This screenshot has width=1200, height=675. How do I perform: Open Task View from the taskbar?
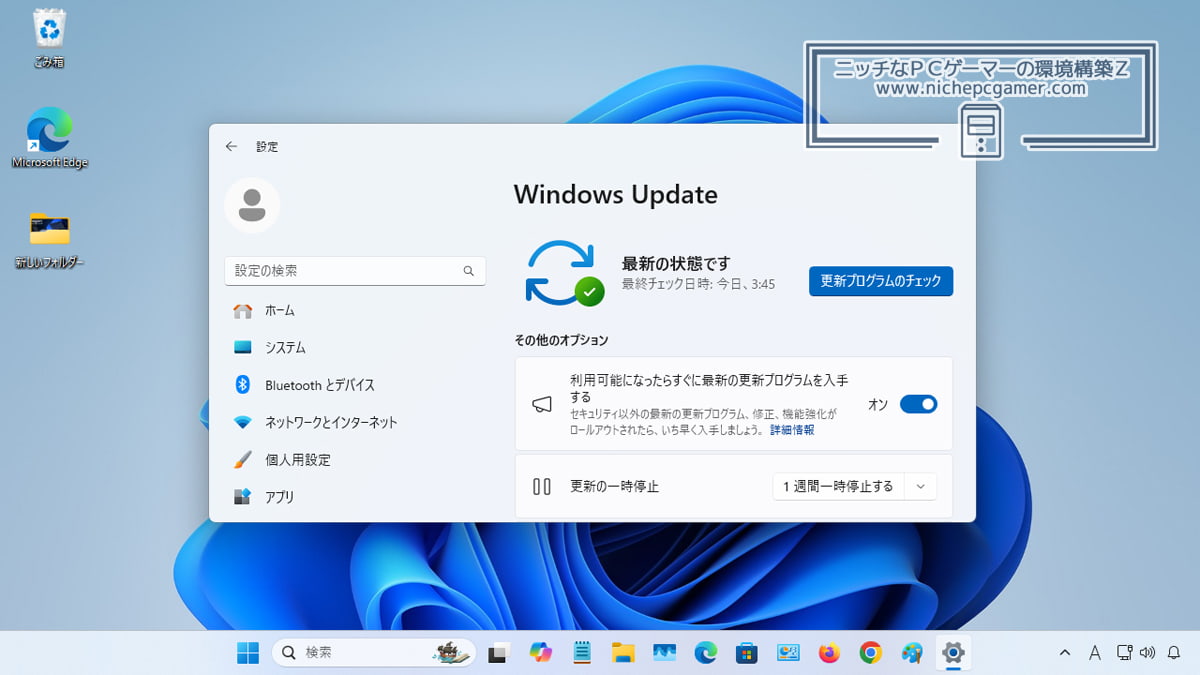pos(498,653)
